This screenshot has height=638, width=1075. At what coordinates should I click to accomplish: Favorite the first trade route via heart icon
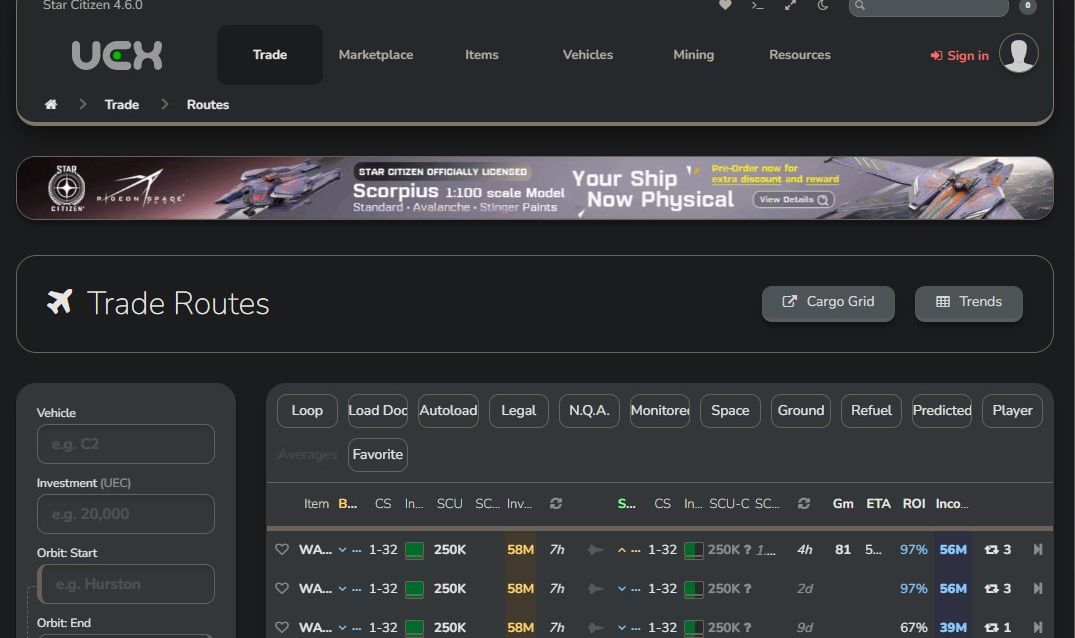click(x=281, y=549)
